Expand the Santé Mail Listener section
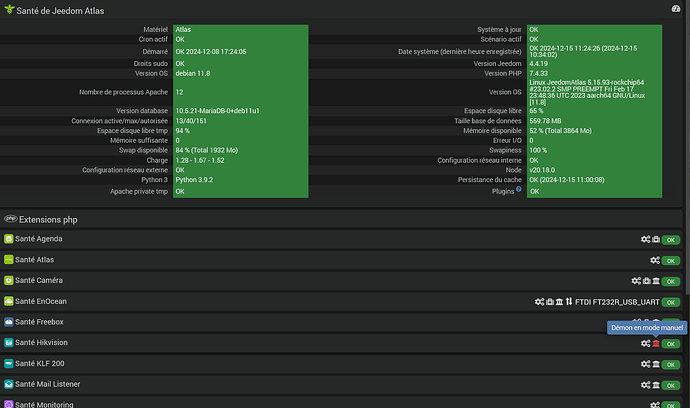Image resolution: width=690 pixels, height=408 pixels. pyautogui.click(x=48, y=384)
